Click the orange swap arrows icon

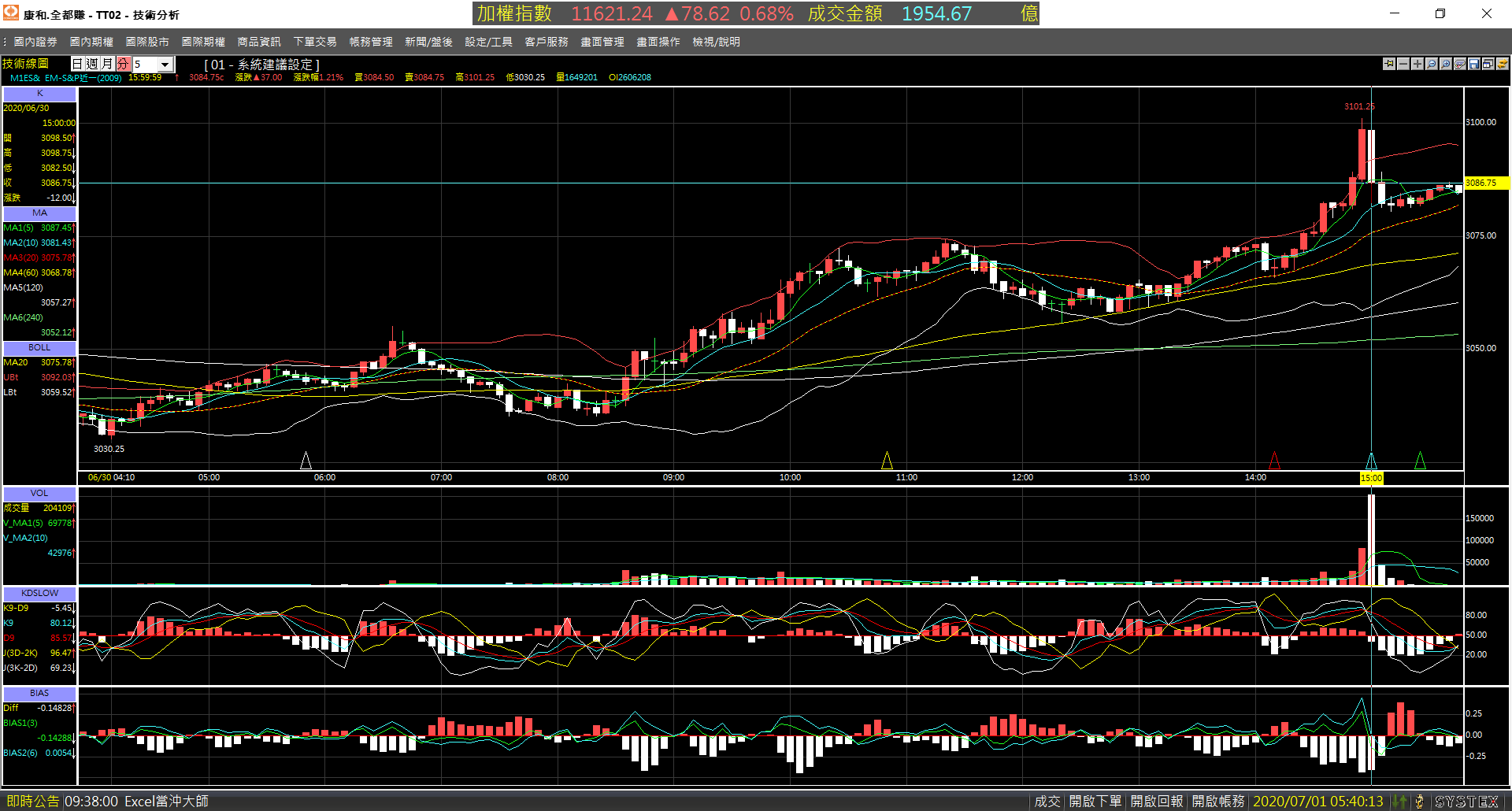coord(1503,64)
